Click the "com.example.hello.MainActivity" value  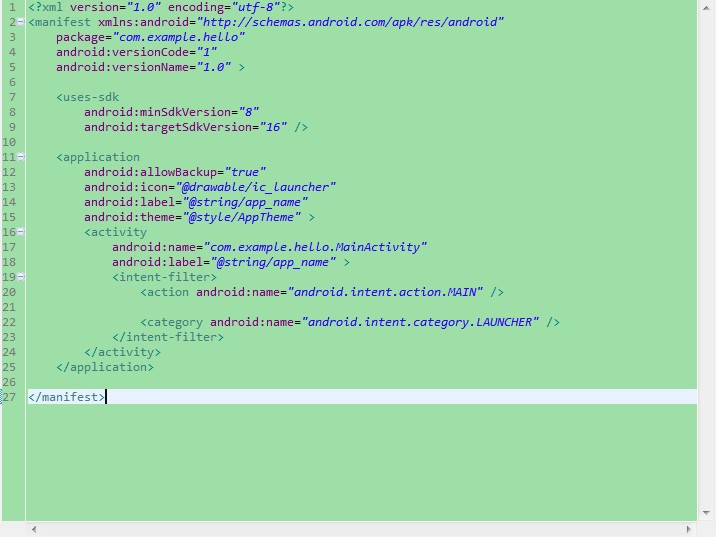315,247
